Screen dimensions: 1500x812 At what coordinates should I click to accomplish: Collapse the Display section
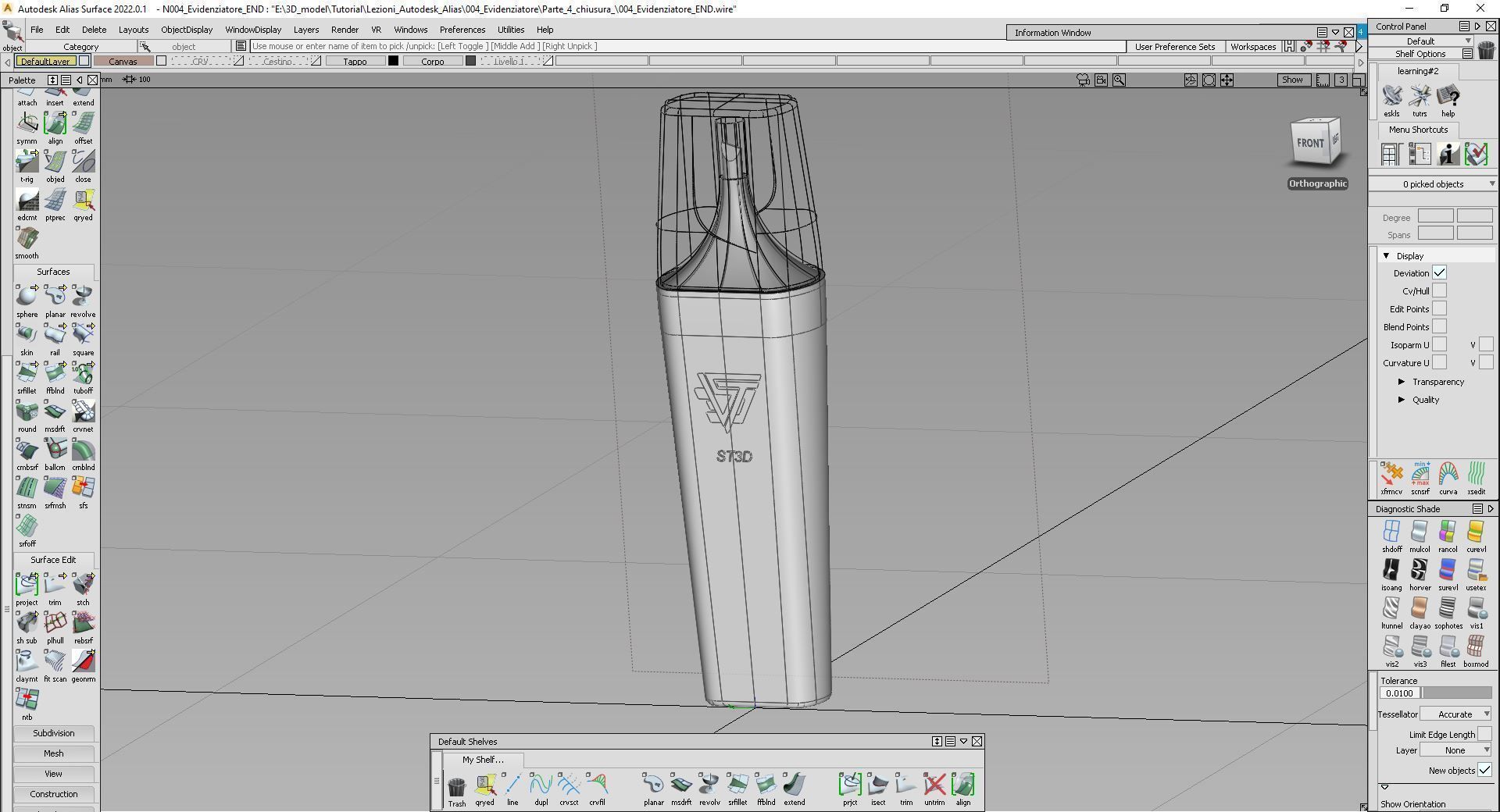(x=1387, y=255)
